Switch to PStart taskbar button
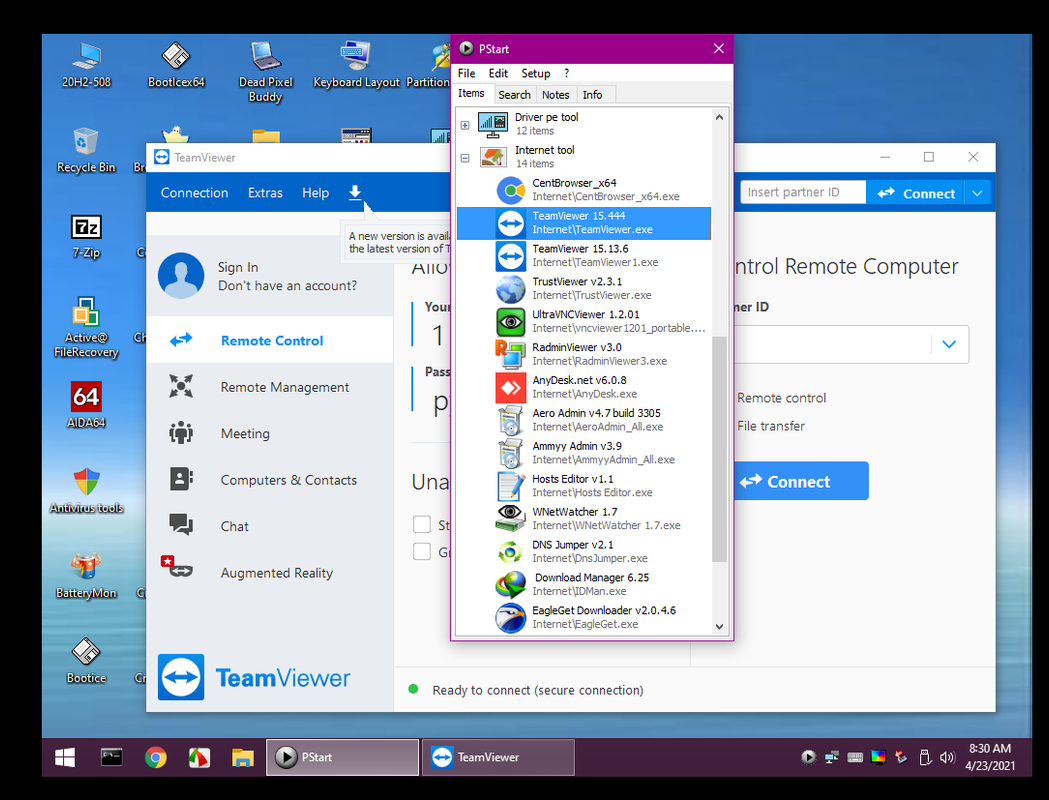The image size is (1049, 800). point(343,757)
